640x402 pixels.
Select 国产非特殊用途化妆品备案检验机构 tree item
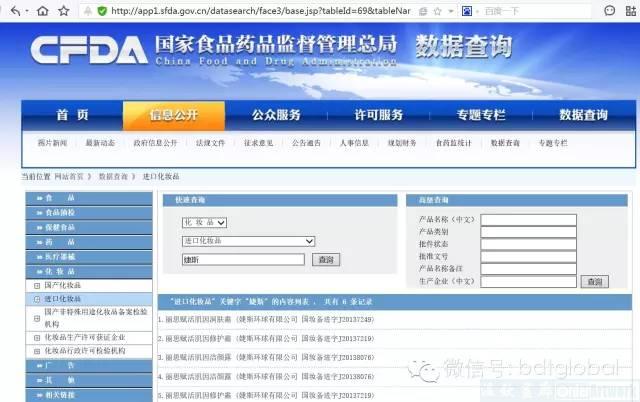pos(96,318)
